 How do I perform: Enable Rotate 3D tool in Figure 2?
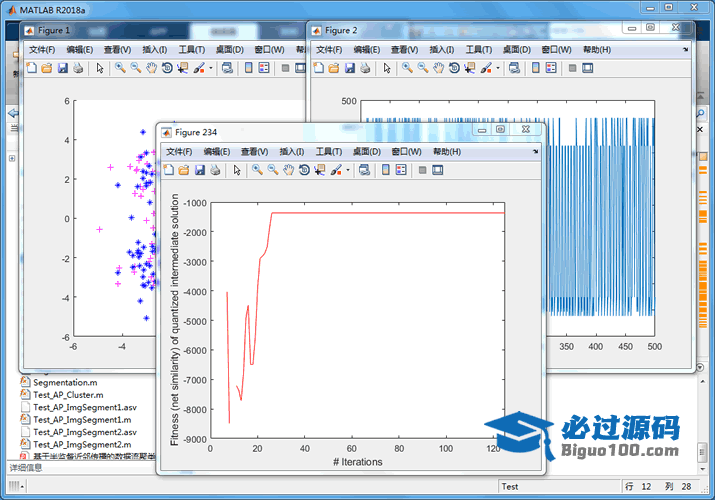tap(454, 68)
